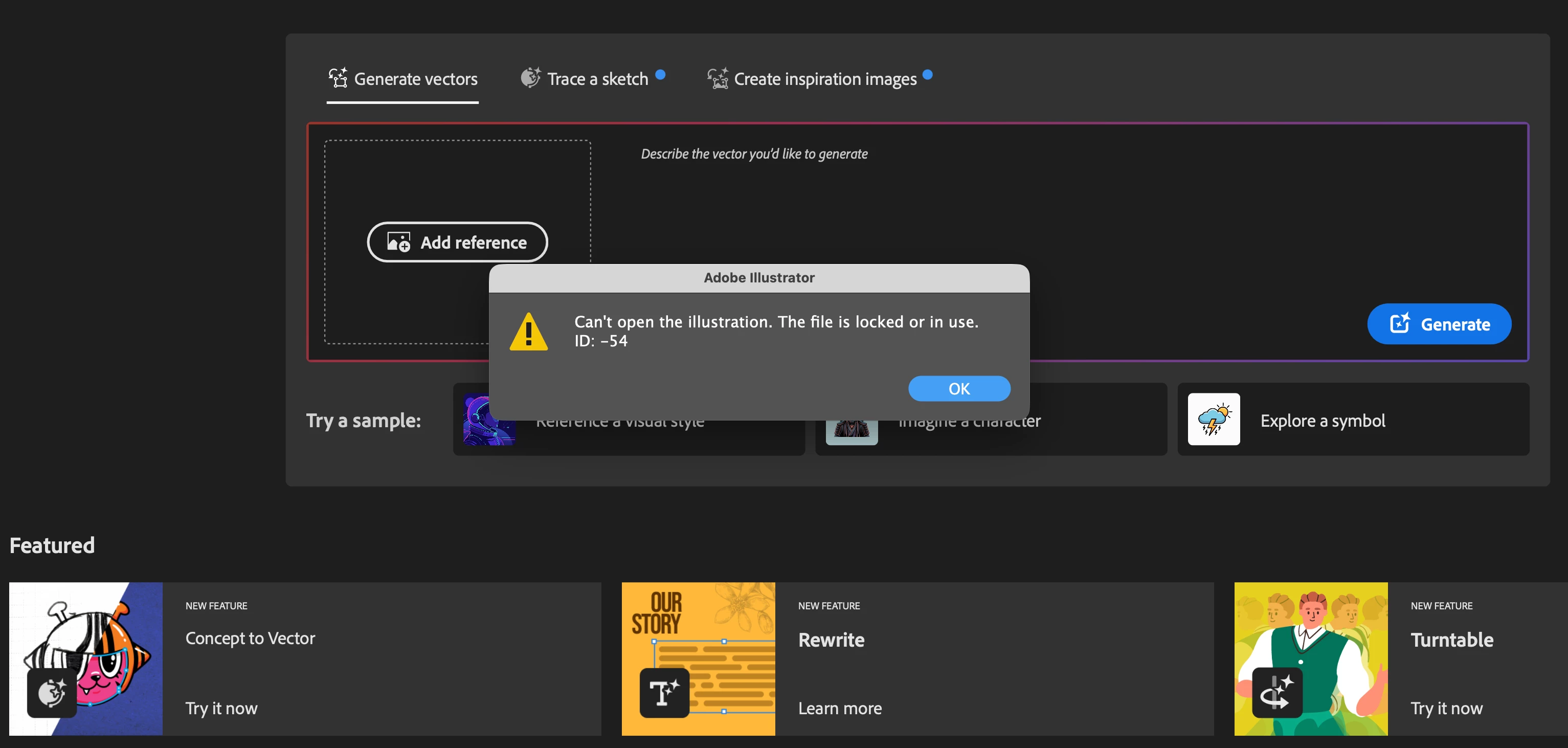The image size is (1568, 748).
Task: Click the Trace a sketch tab icon
Action: point(530,78)
